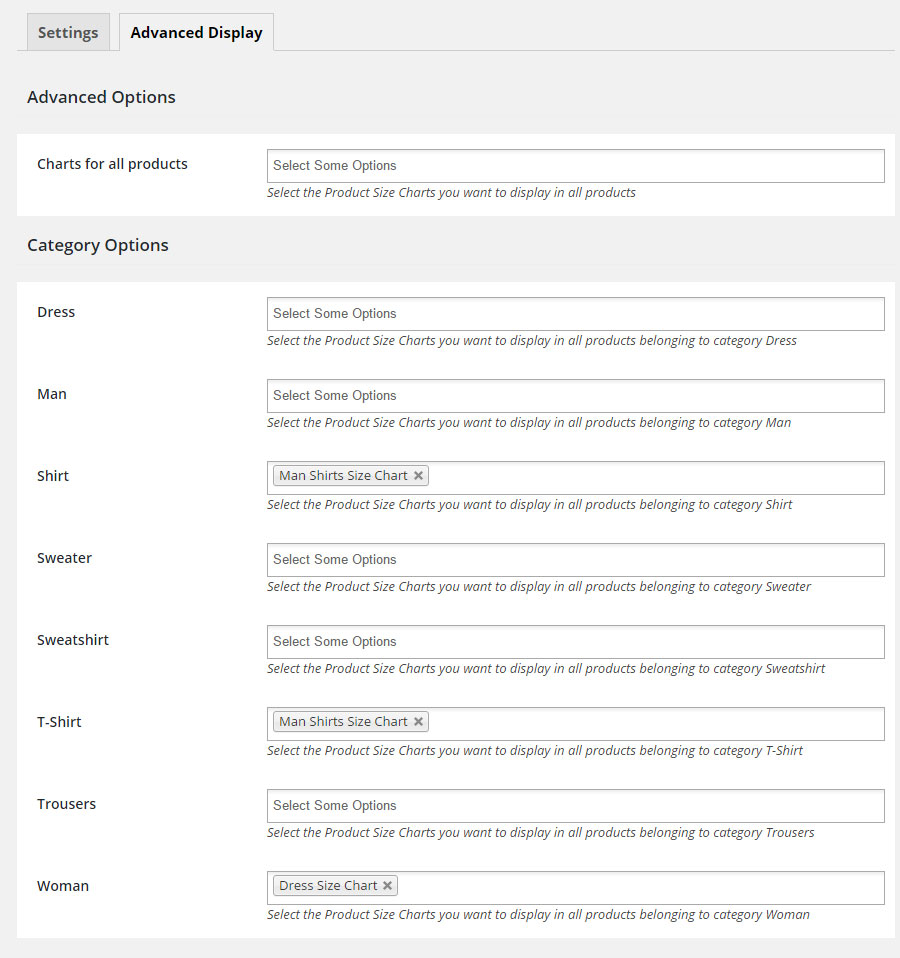Click the Advanced Options section heading
Screen dimensions: 900x958
101,97
